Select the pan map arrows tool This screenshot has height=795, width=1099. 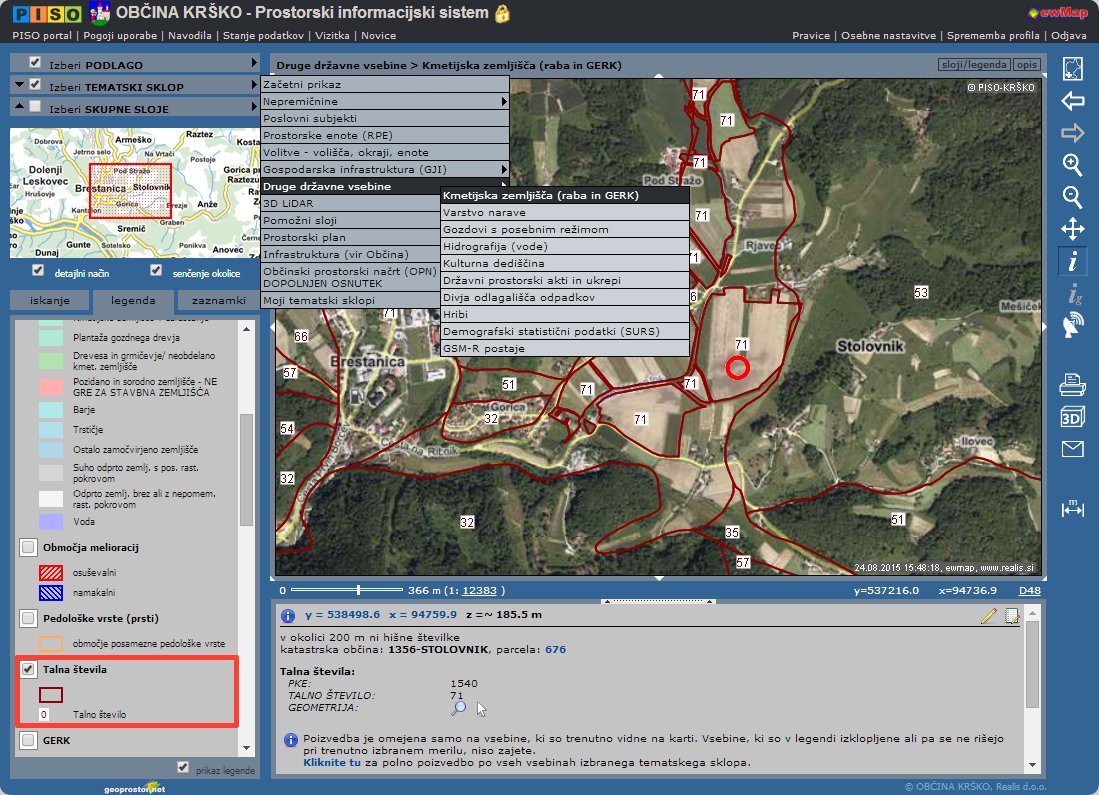1072,229
